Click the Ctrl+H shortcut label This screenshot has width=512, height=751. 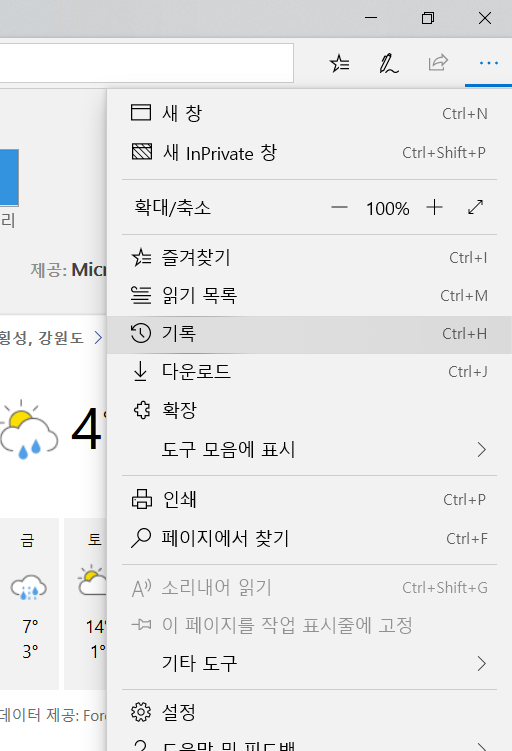click(x=465, y=334)
